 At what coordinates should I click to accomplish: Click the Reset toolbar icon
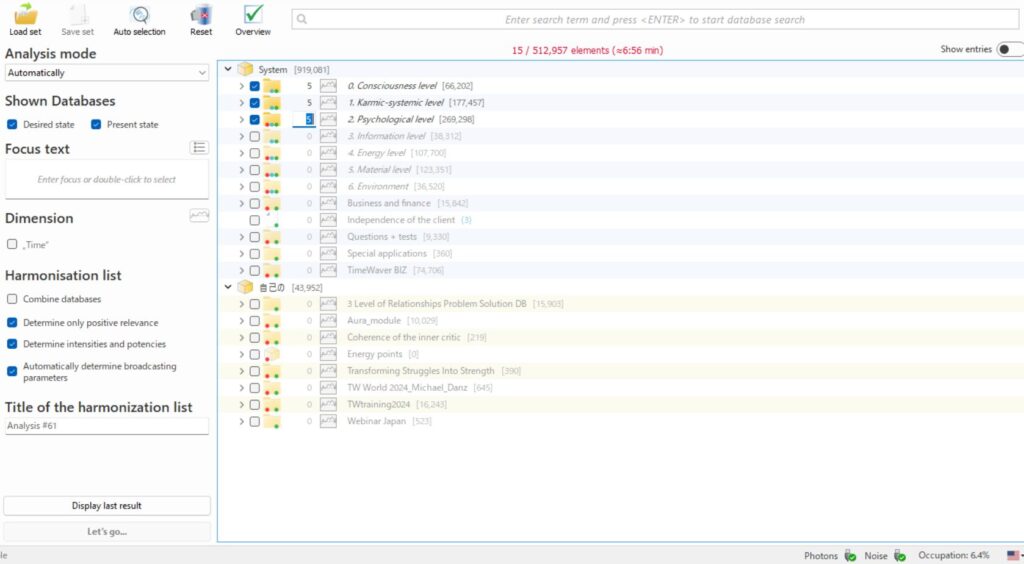click(x=201, y=15)
